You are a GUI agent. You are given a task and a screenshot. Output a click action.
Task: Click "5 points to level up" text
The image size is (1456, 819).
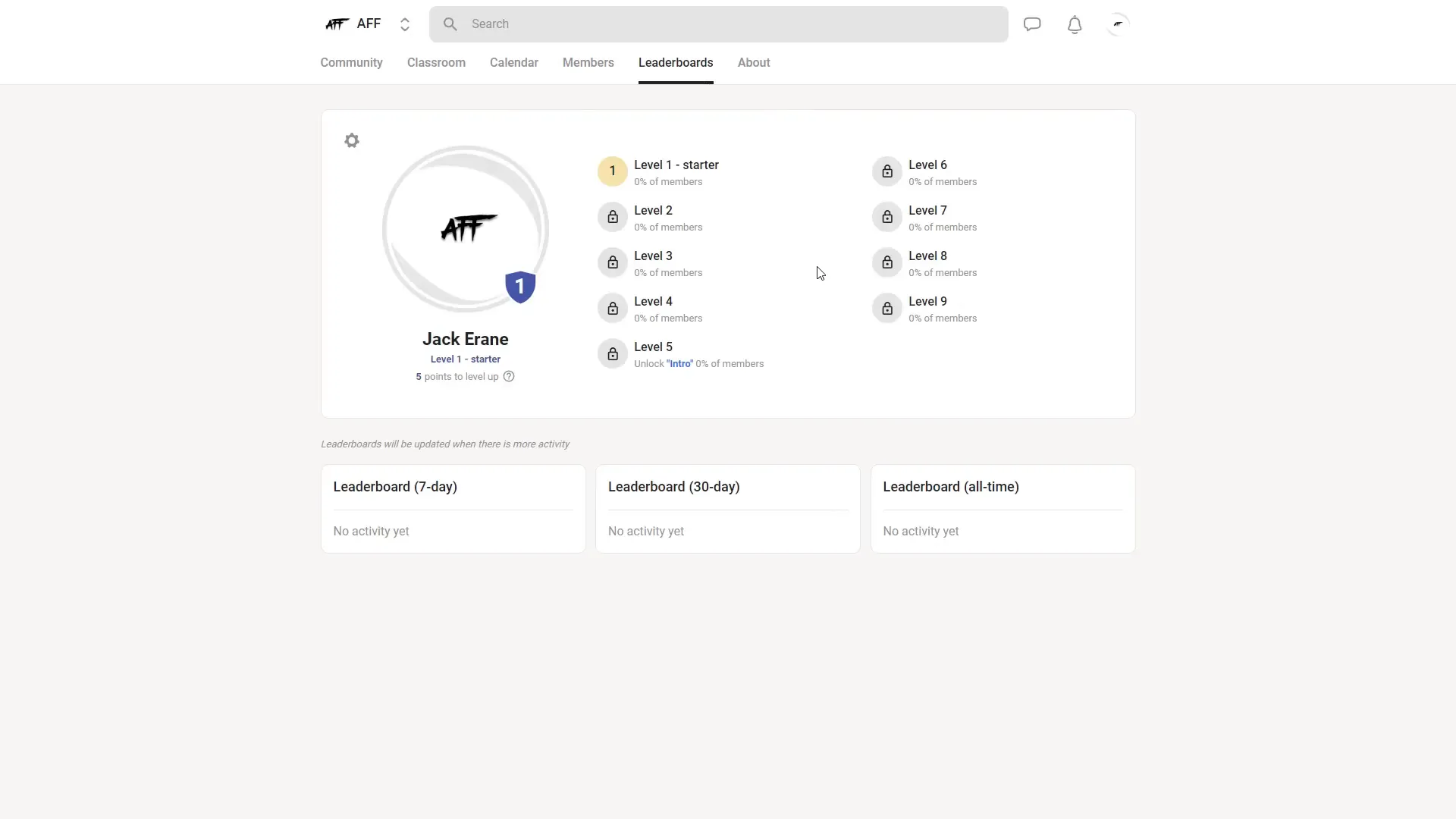(457, 377)
